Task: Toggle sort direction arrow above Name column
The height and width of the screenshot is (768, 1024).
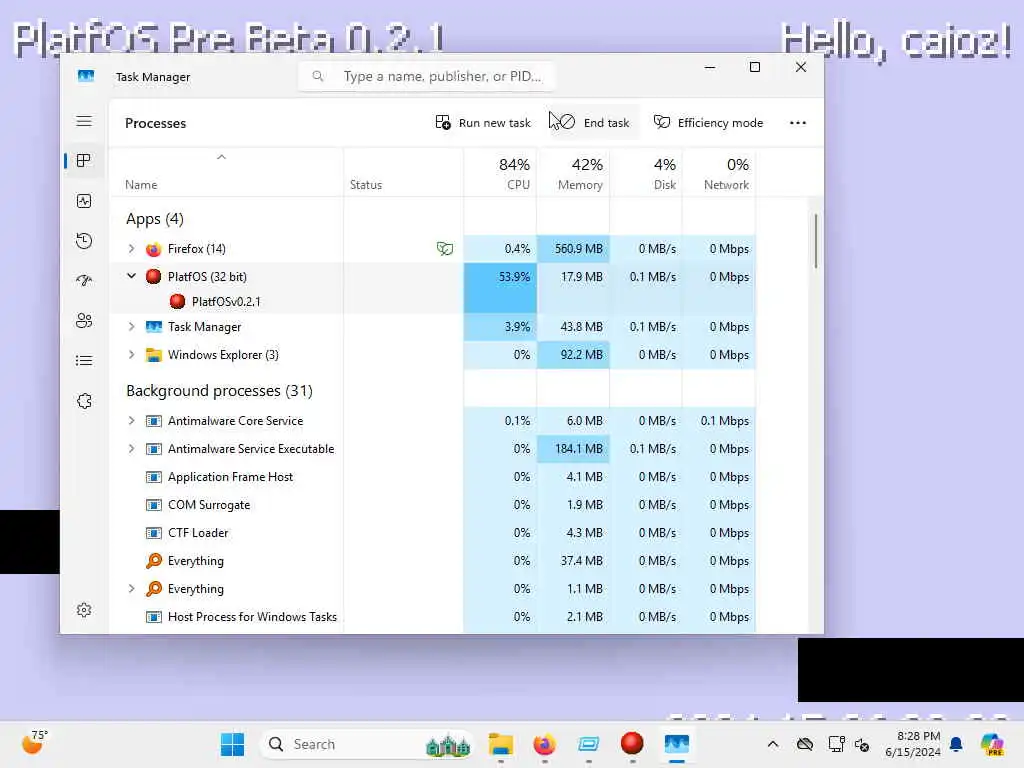Action: [221, 157]
